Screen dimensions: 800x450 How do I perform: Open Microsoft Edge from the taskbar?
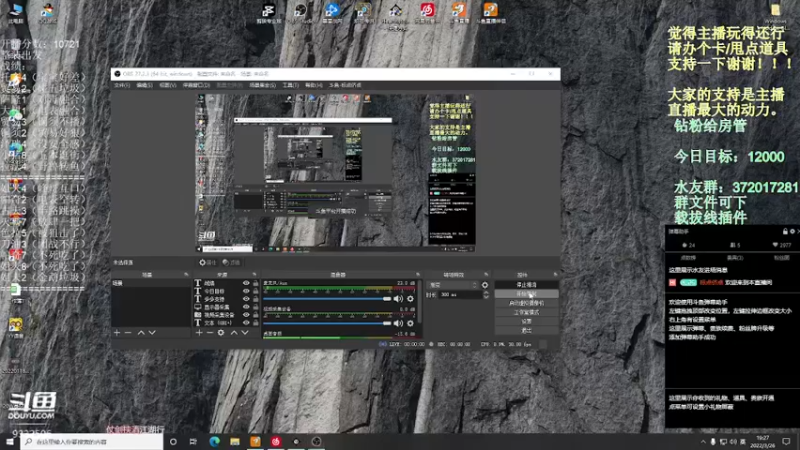point(214,442)
